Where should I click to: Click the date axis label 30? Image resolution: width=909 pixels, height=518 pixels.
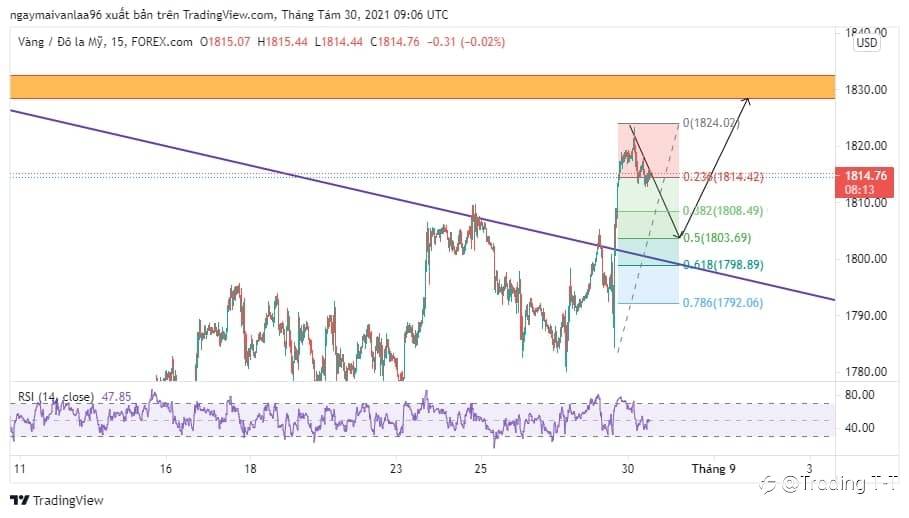pos(627,469)
